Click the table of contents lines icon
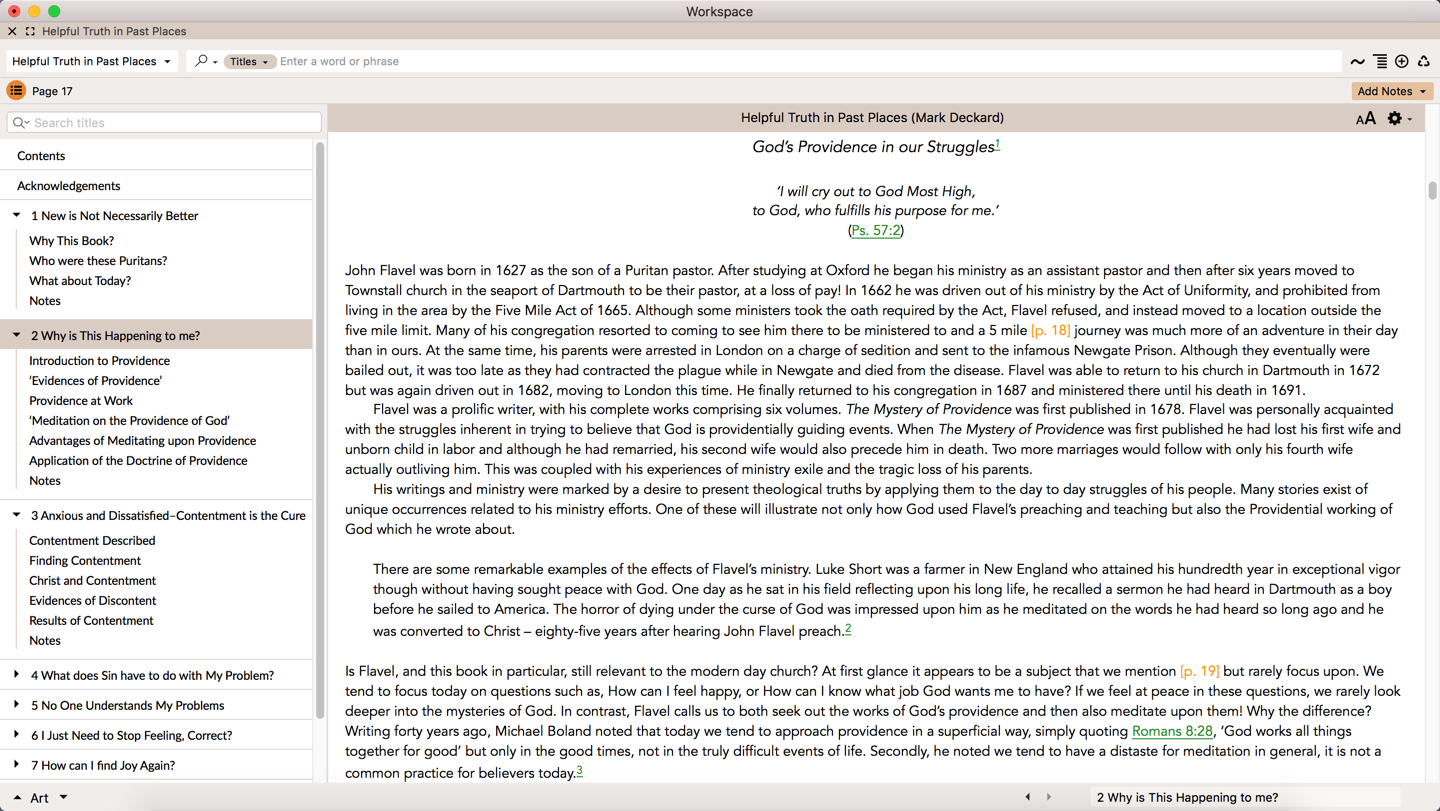Screen dimensions: 1440x811 (1380, 62)
